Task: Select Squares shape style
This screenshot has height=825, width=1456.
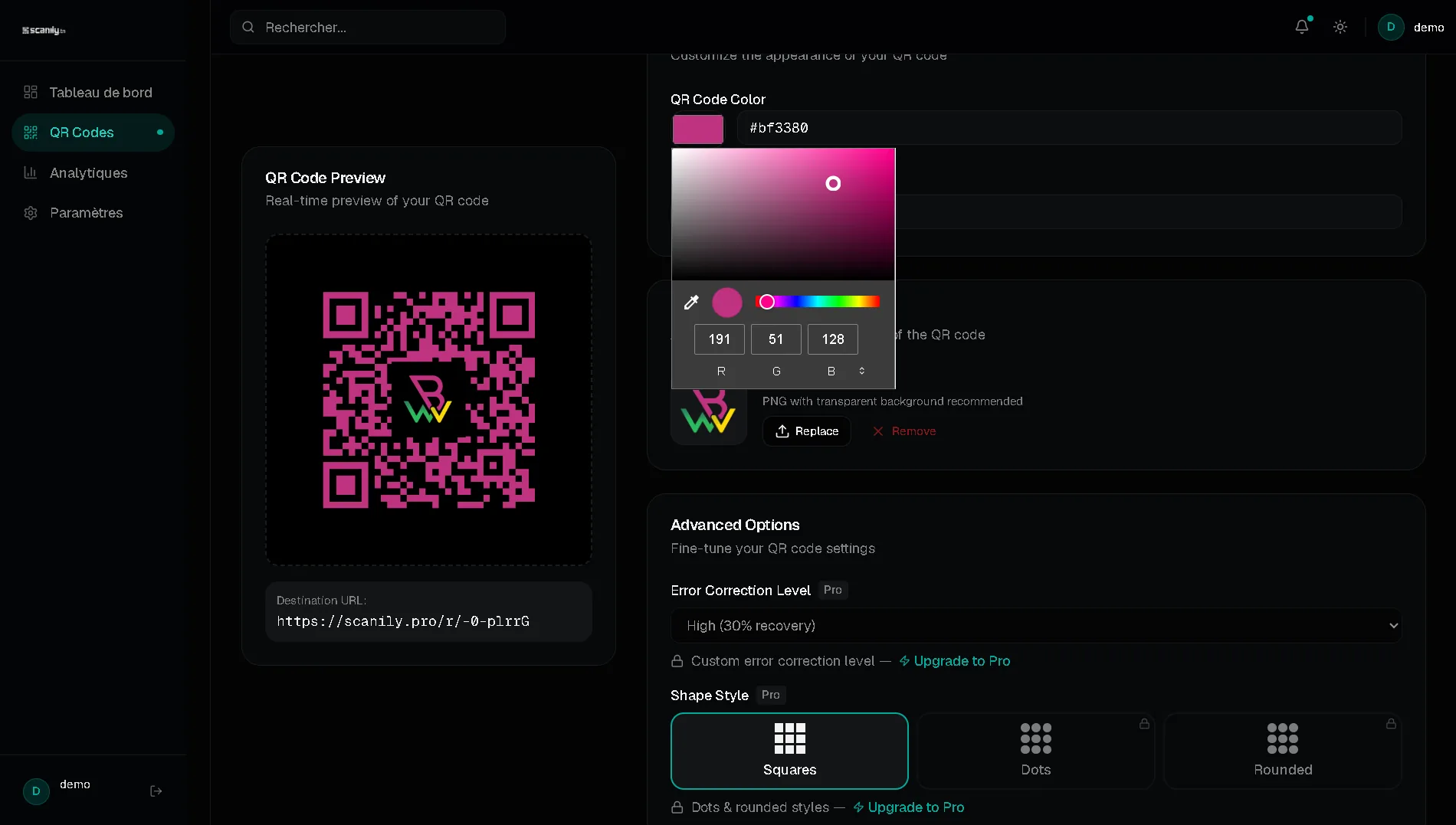Action: pyautogui.click(x=789, y=751)
